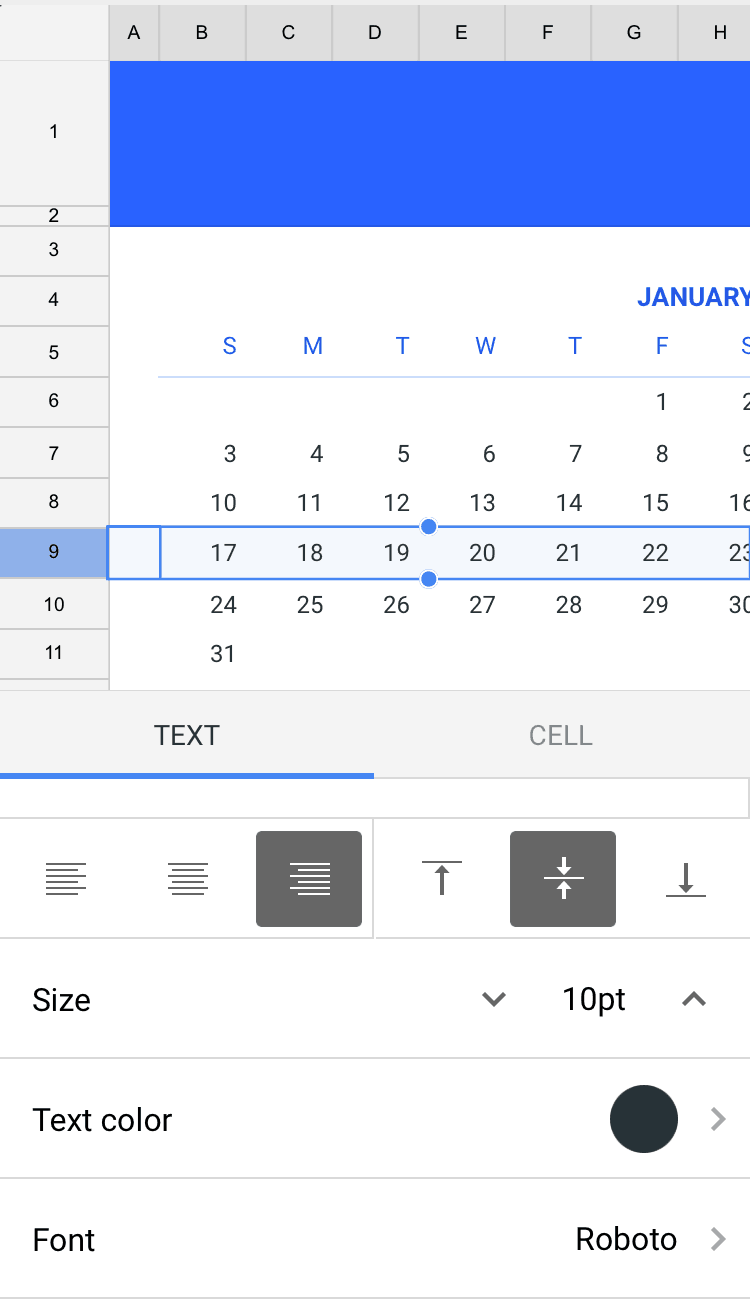This screenshot has height=1299, width=750.
Task: Switch to the CELL tab
Action: click(561, 735)
